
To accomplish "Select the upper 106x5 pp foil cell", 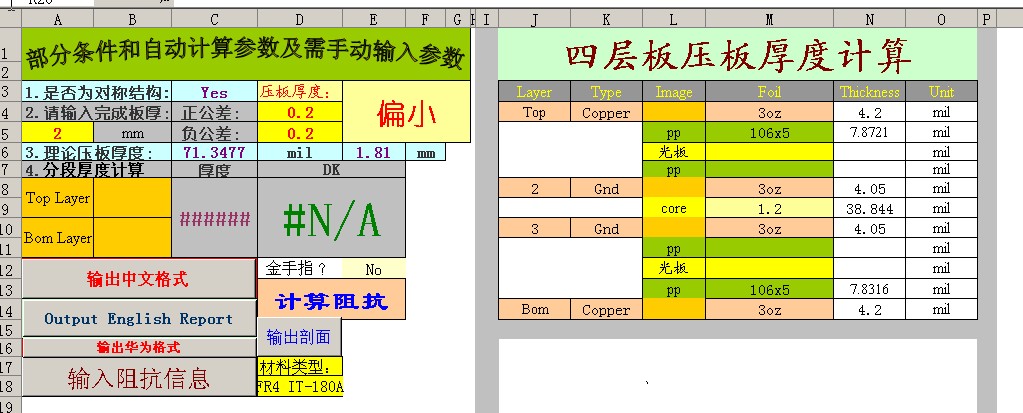I will click(x=769, y=132).
